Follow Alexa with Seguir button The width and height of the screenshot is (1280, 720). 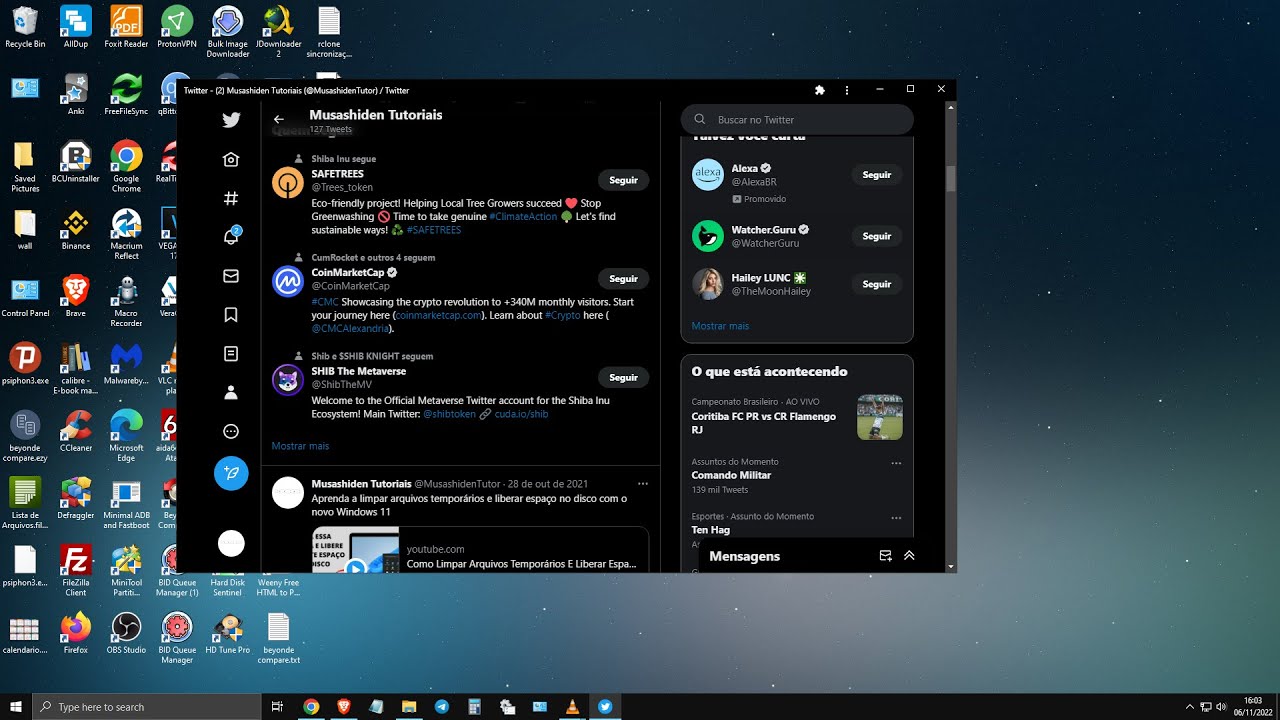(877, 175)
